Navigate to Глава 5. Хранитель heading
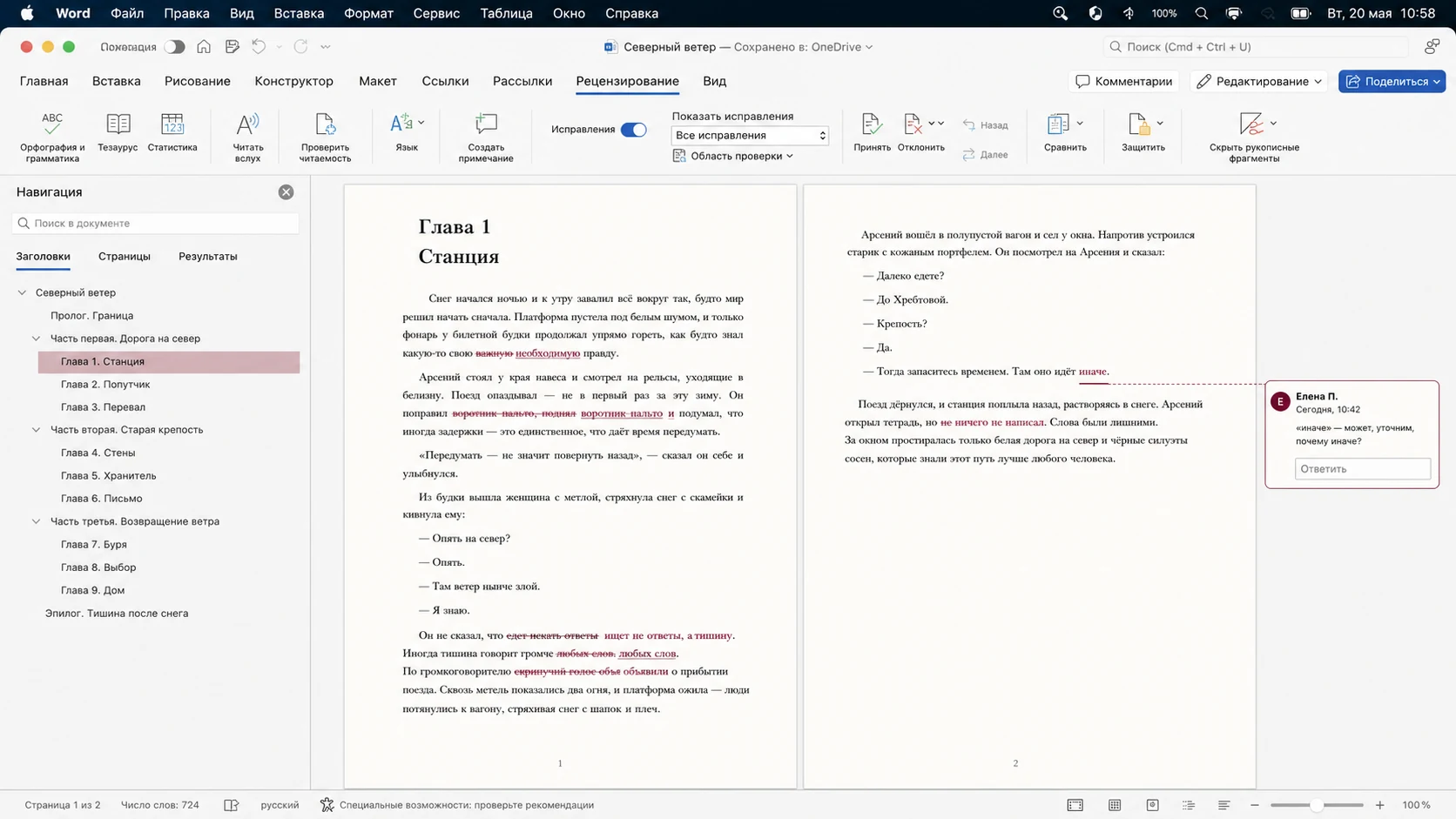This screenshot has width=1456, height=819. tap(109, 476)
